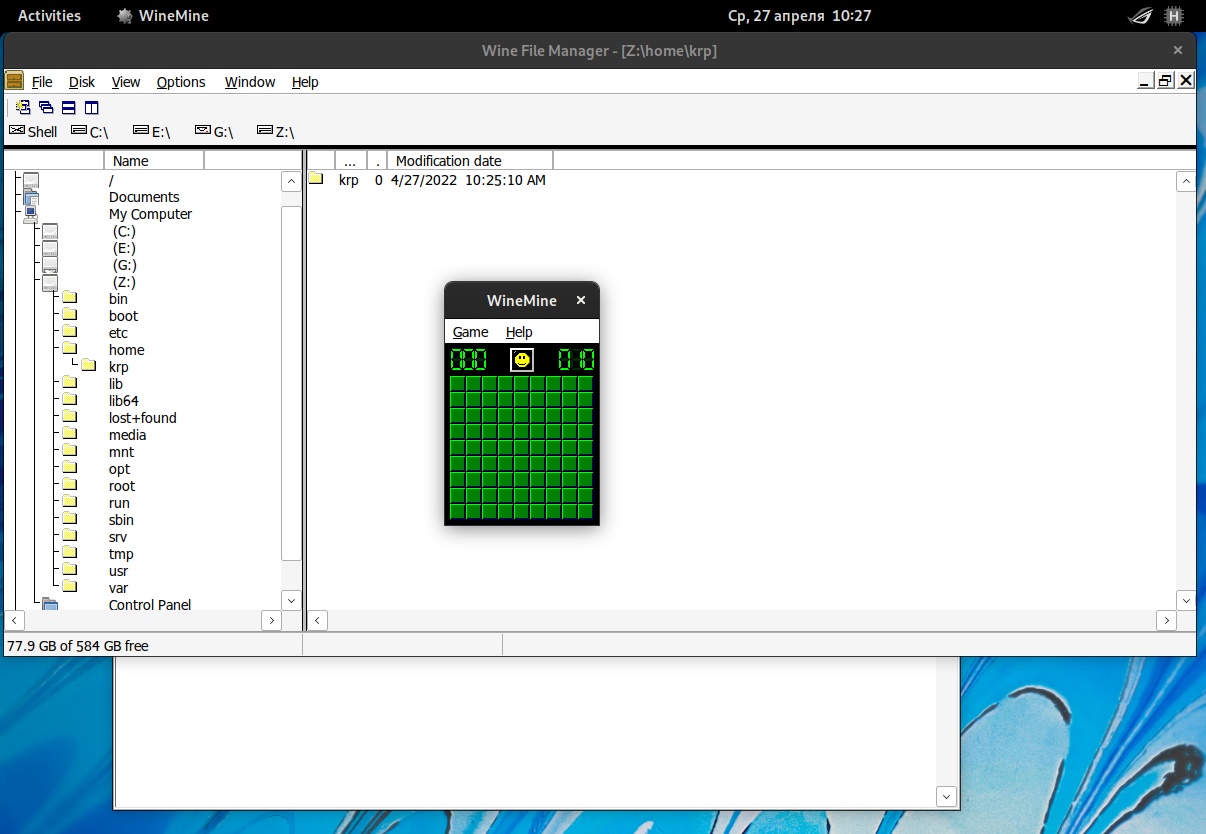Select the mnt folder in the tree
Screen dimensions: 1206x834
click(x=121, y=451)
